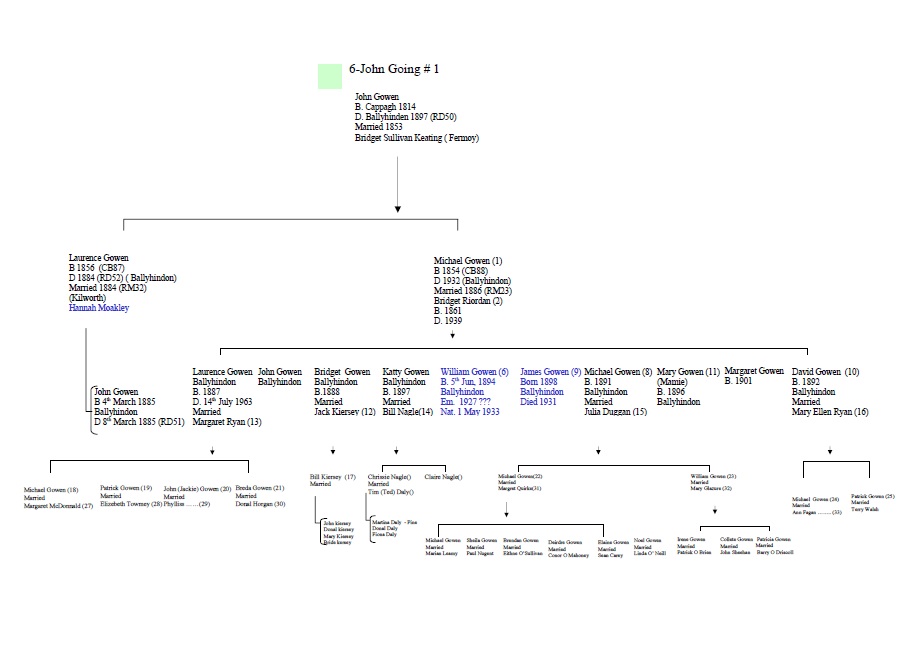The height and width of the screenshot is (645, 914).
Task: Select the name "Margaret Ryan (13)"
Action: (227, 421)
